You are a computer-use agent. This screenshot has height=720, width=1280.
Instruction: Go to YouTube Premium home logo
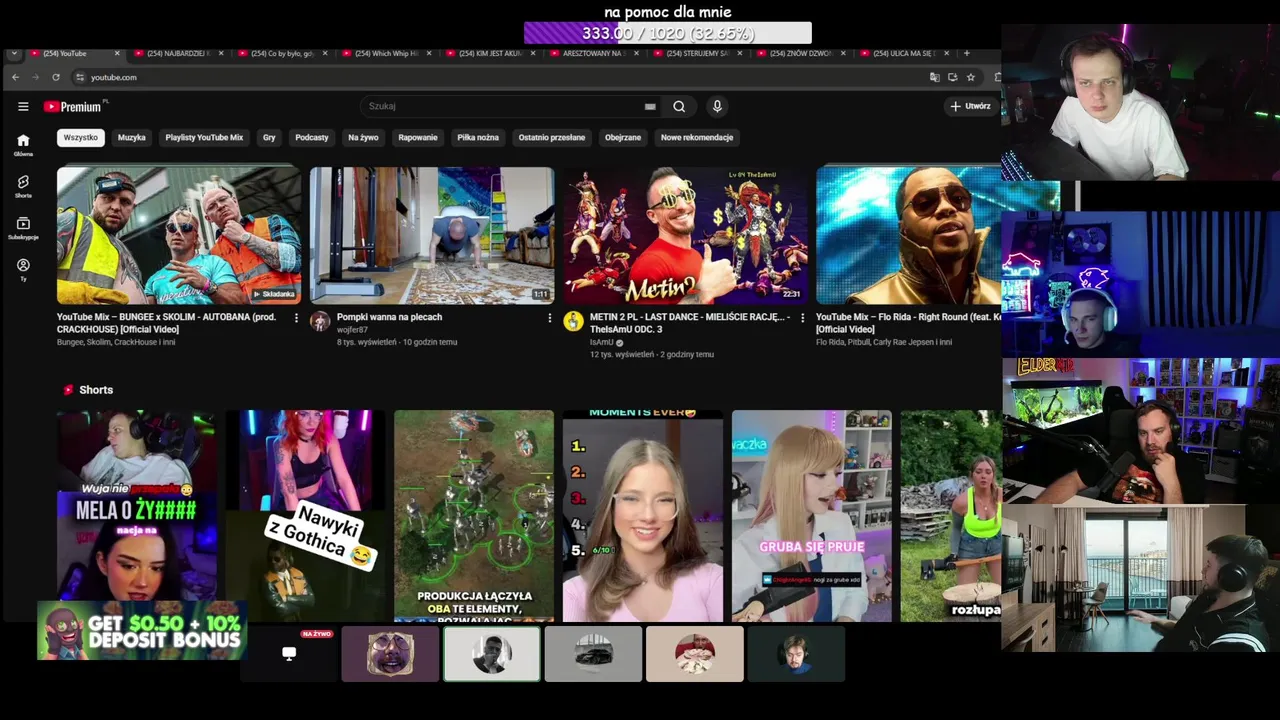click(75, 106)
